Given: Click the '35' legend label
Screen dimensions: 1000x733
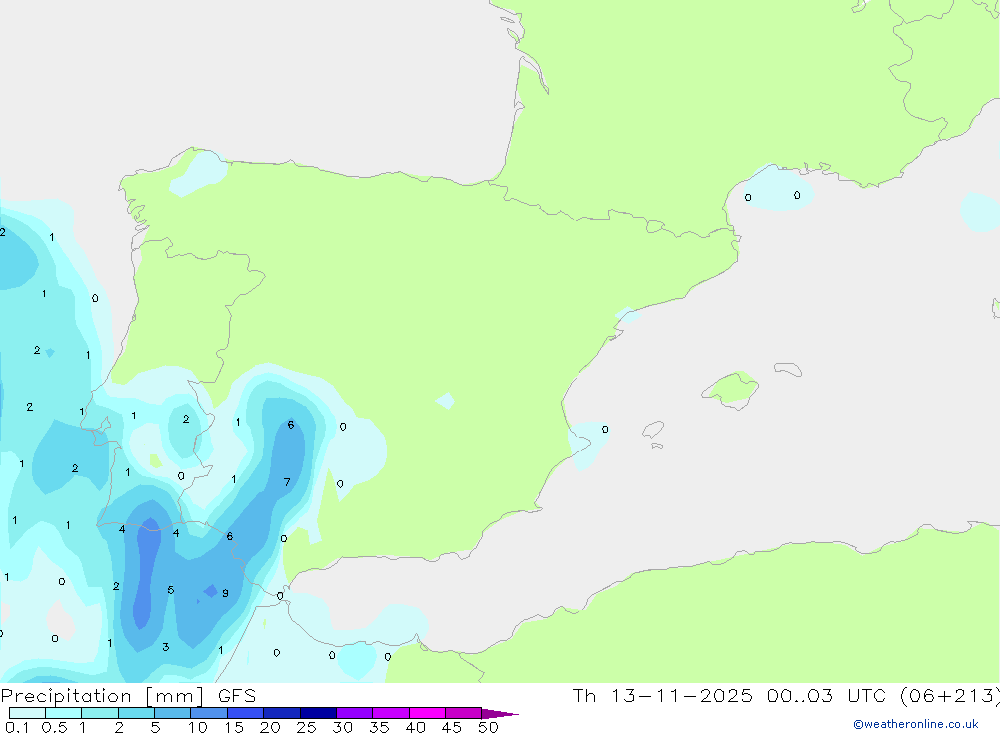Looking at the screenshot, I should tap(379, 727).
